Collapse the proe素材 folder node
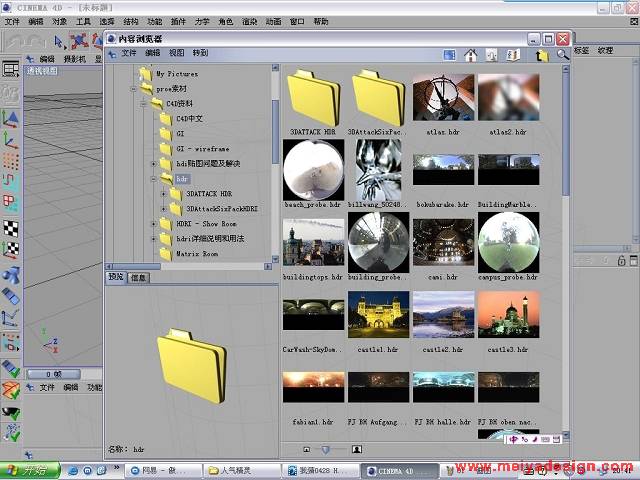 (x=131, y=88)
